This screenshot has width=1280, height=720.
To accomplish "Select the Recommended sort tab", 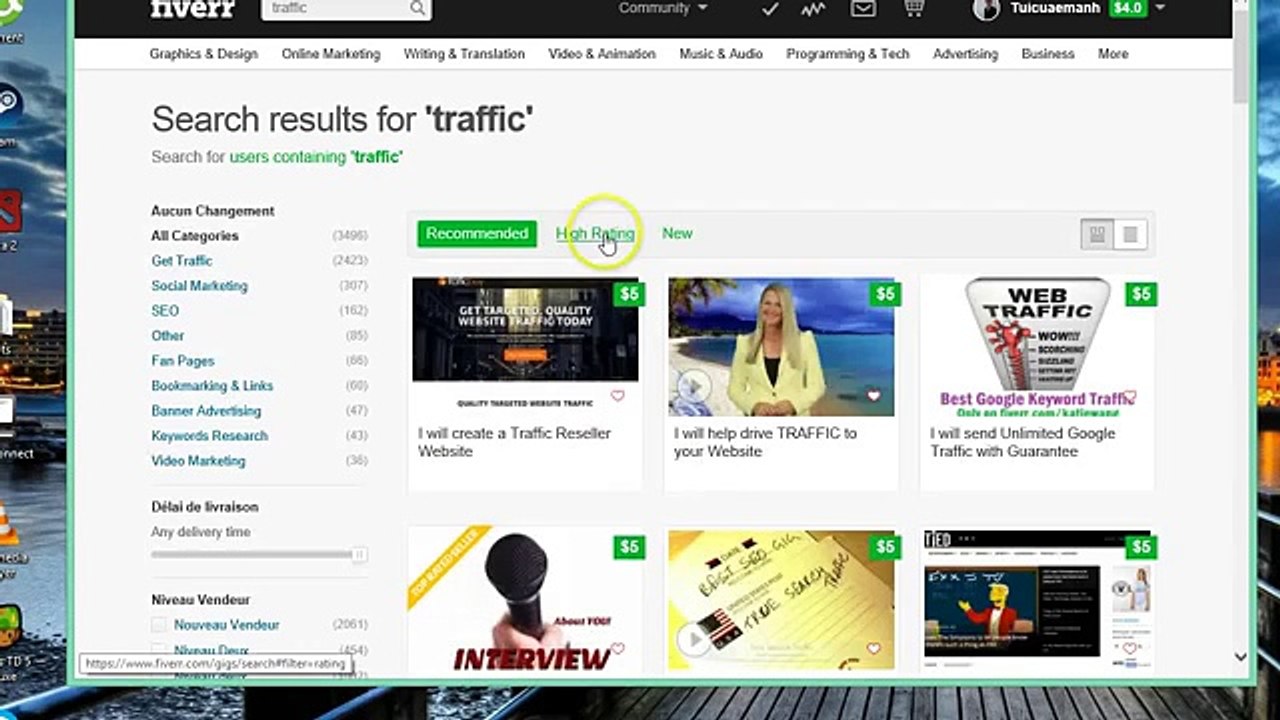I will pos(477,233).
